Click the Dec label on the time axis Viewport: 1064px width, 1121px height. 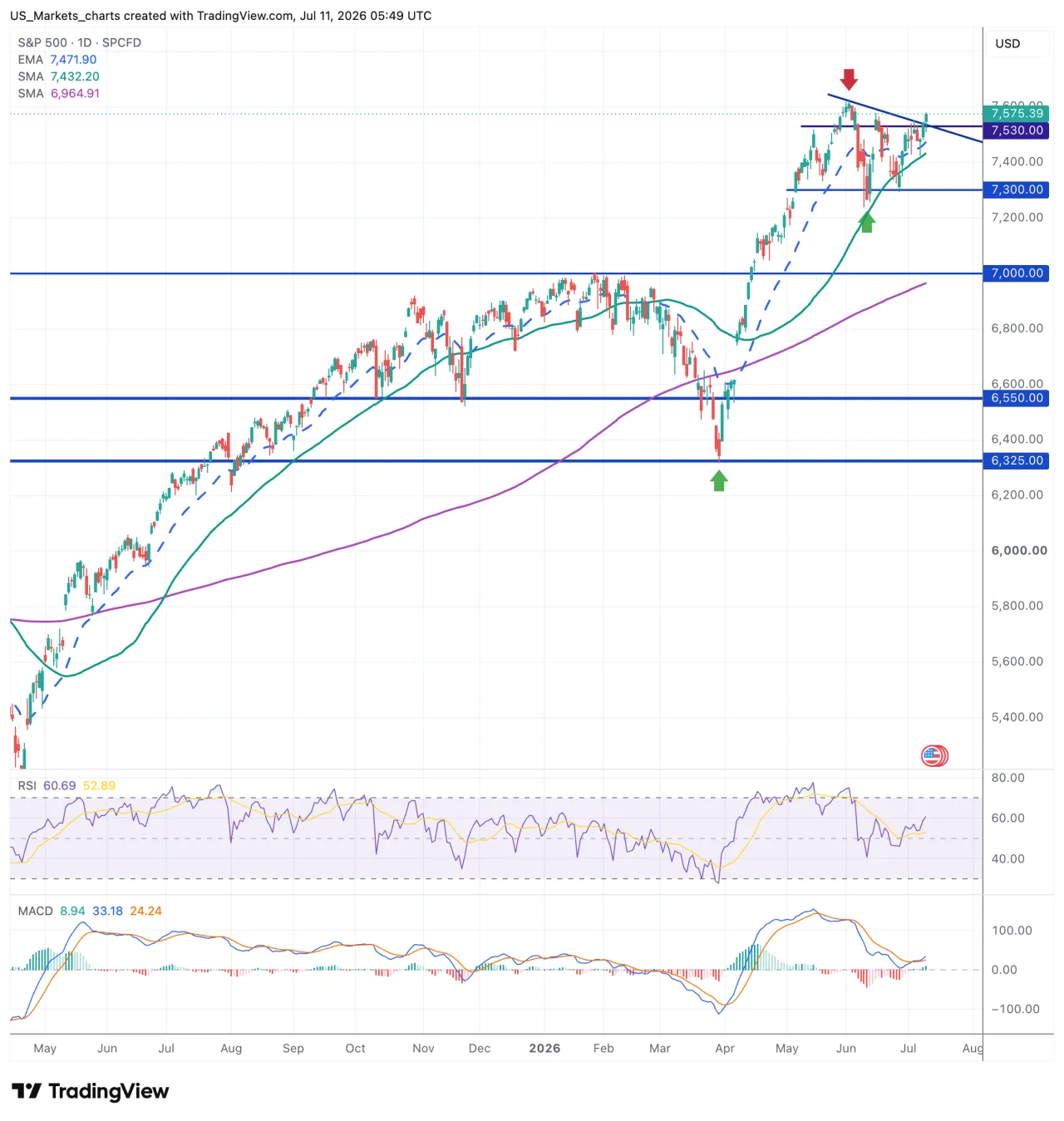click(480, 1048)
